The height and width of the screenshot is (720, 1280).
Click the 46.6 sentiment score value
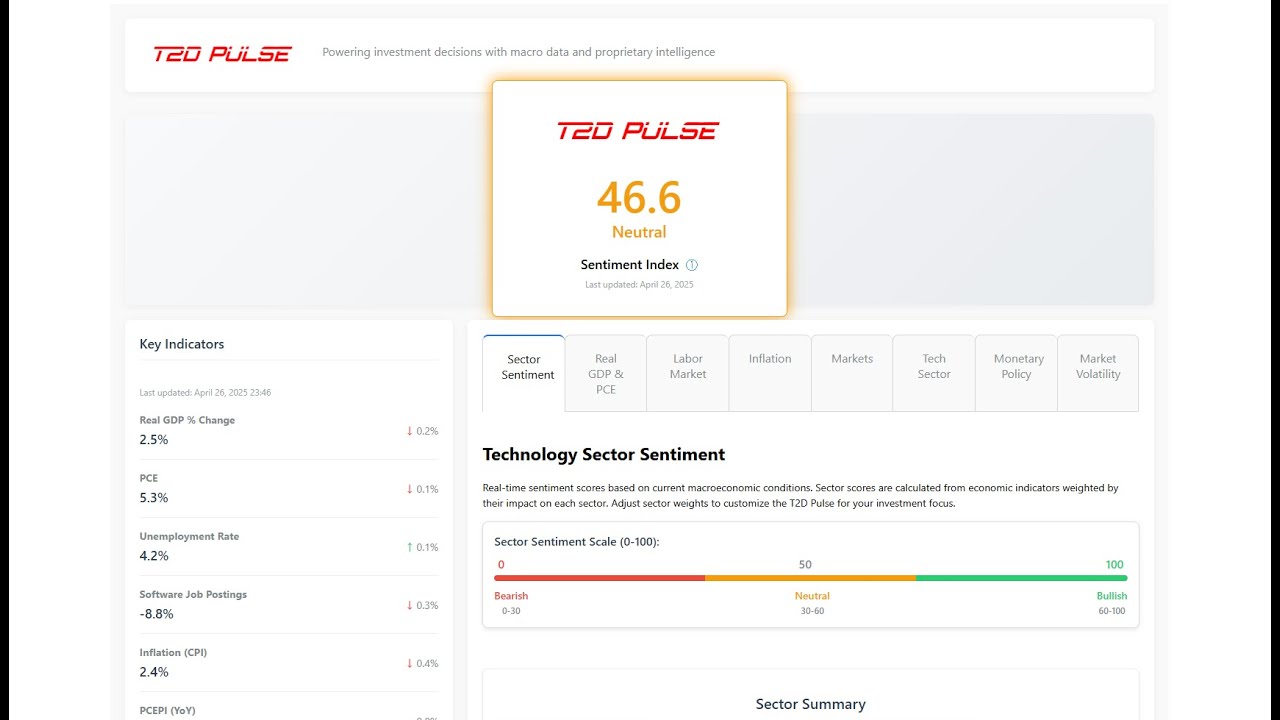coord(639,198)
